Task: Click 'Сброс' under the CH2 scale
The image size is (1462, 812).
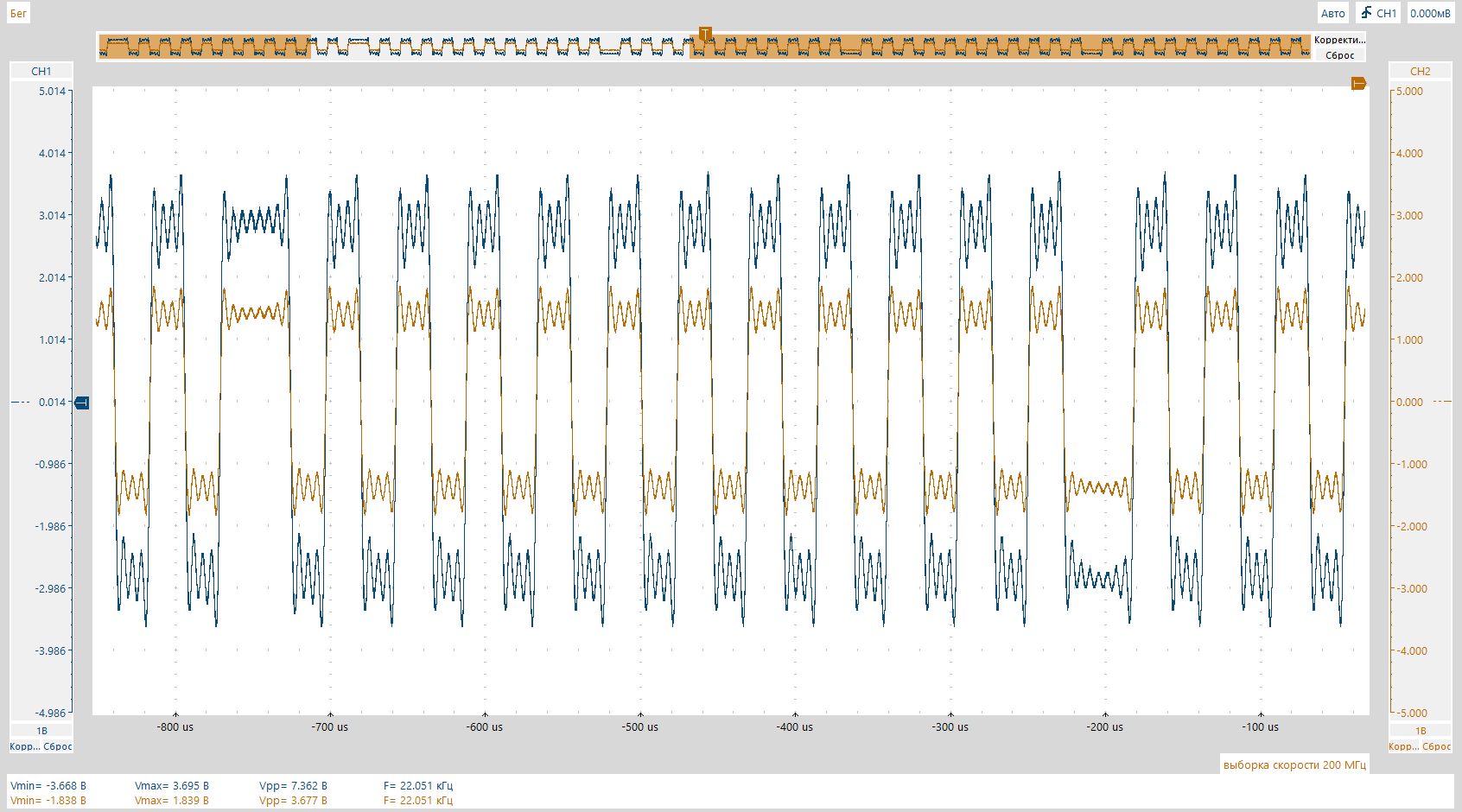Action: [x=1437, y=746]
